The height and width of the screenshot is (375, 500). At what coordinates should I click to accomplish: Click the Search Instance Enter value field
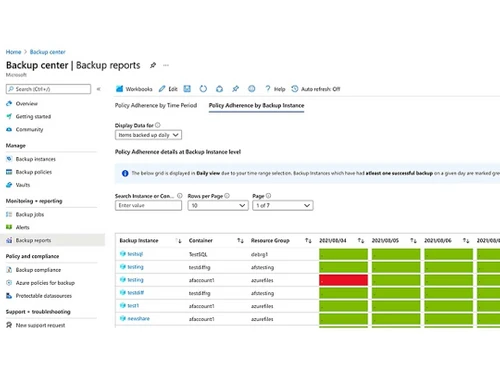148,205
